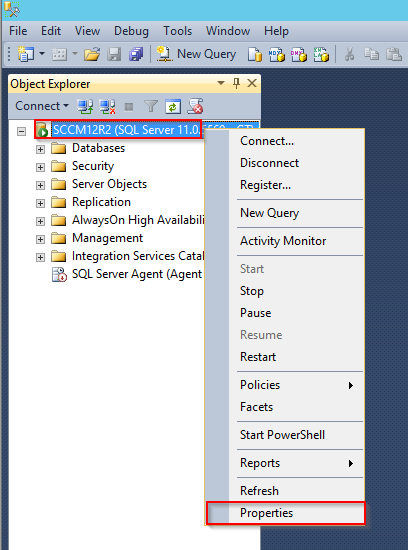
Task: Click the New Project toolbar icon
Action: click(26, 54)
